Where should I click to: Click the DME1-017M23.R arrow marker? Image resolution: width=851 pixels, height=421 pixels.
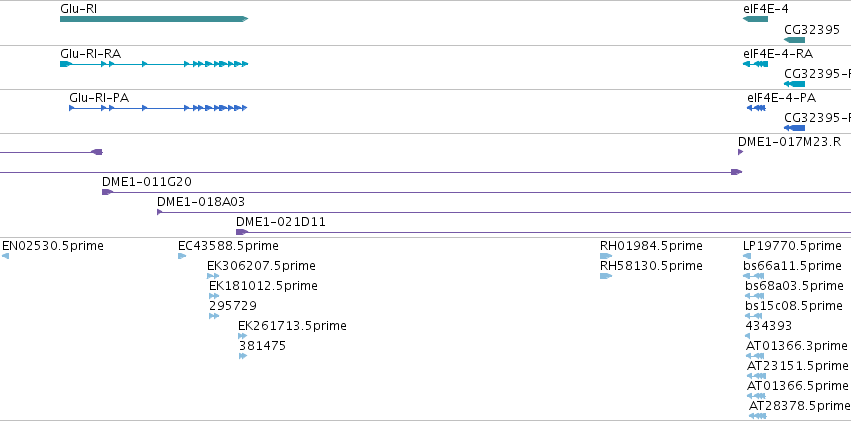click(740, 152)
